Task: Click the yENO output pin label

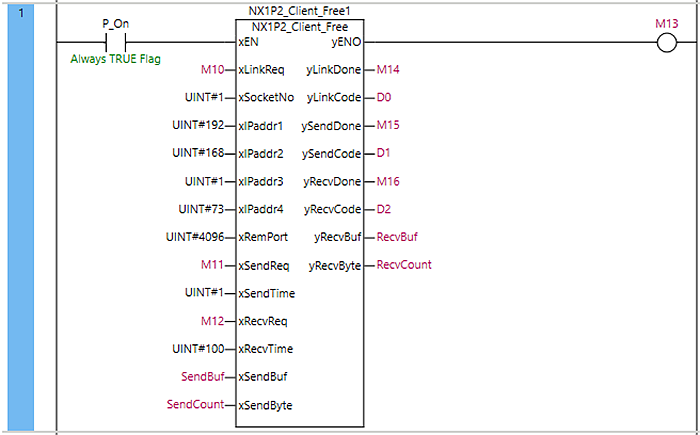Action: 346,42
